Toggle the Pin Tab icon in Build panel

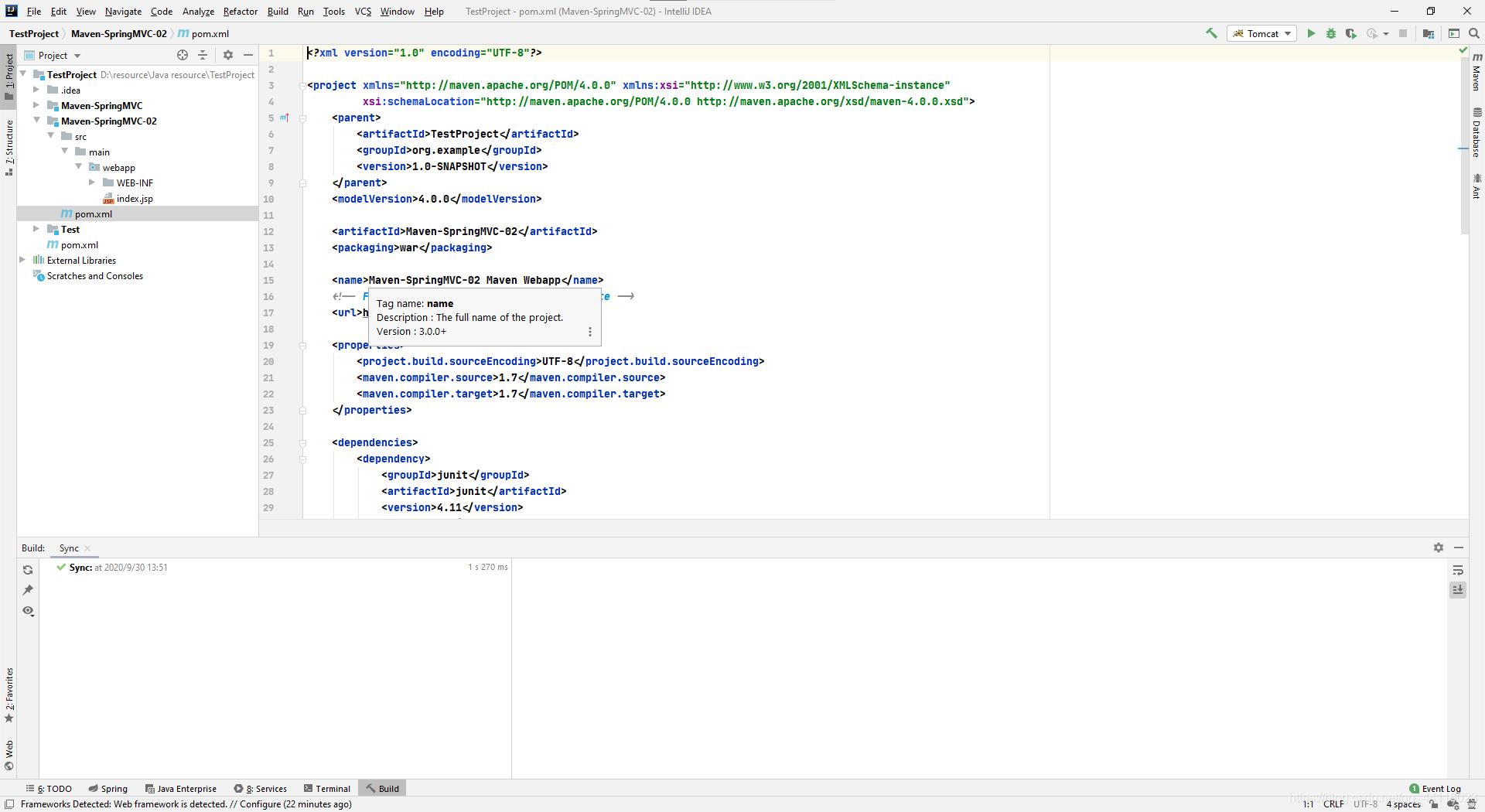click(28, 590)
